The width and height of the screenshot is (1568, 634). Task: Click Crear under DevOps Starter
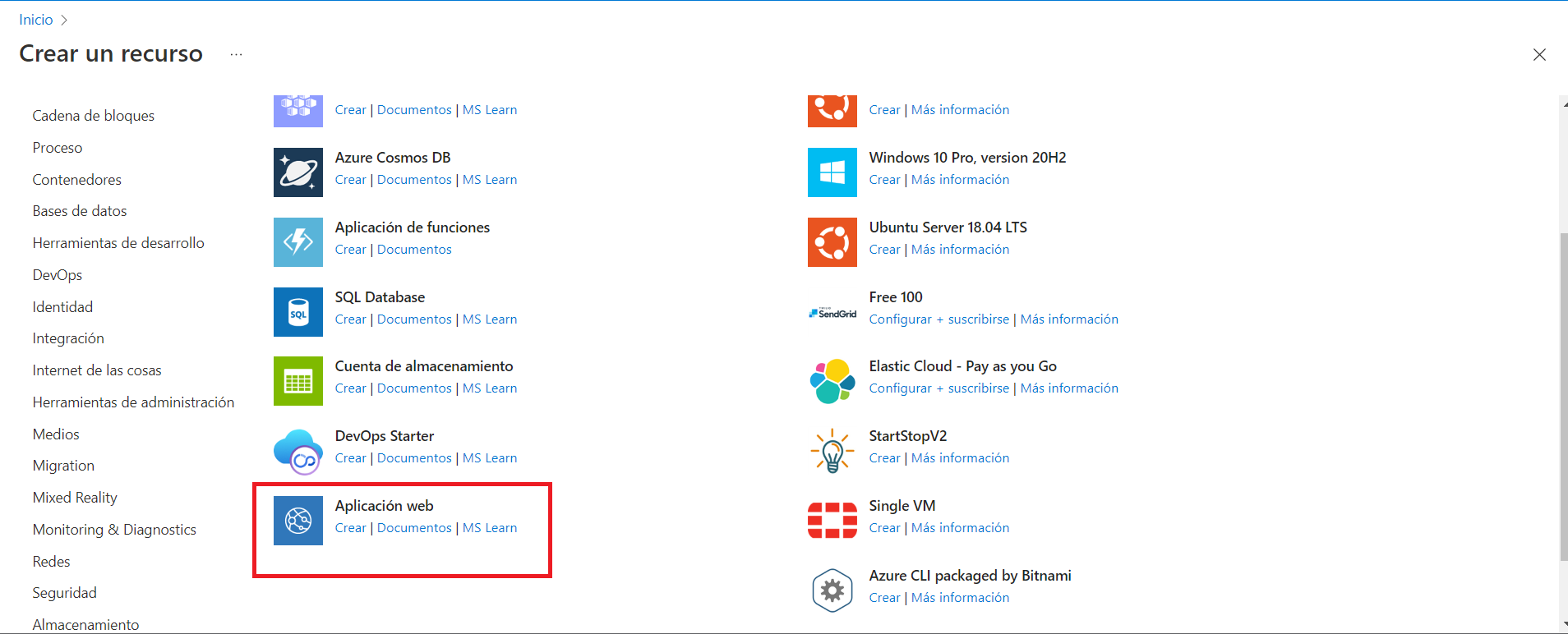(x=351, y=458)
